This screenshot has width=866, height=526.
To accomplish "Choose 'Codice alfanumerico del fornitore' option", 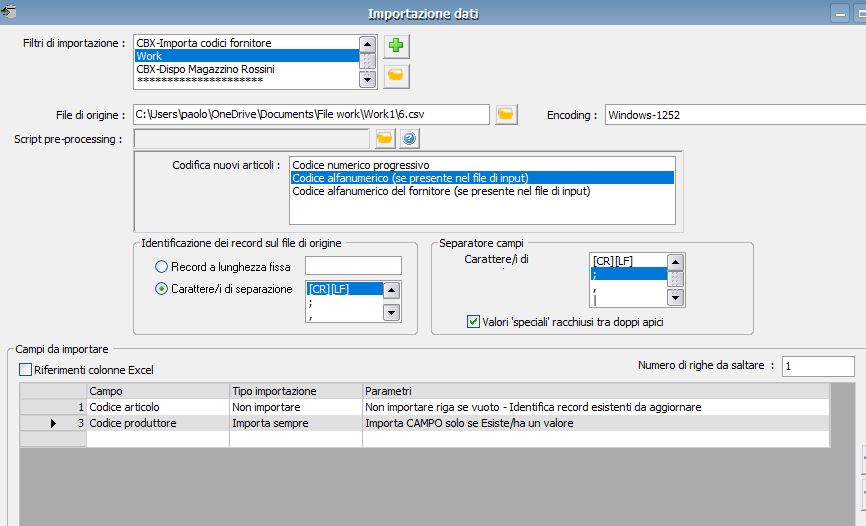I will (x=482, y=191).
